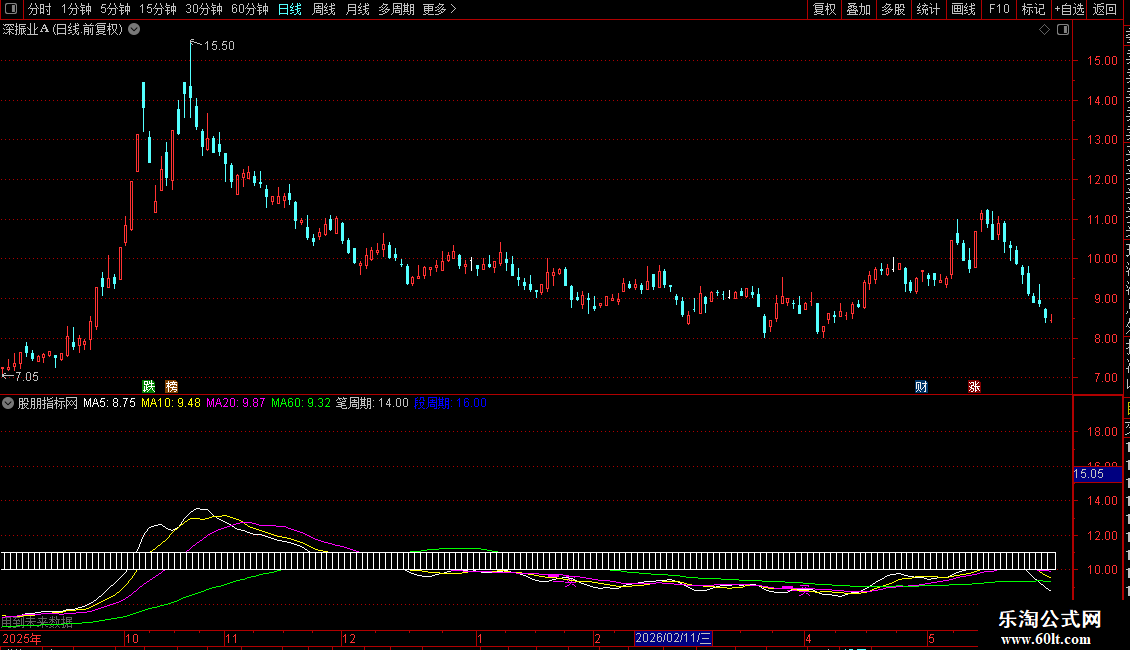The image size is (1130, 650).
Task: Click the 深振业A (日线 前复权) title
Action: (63, 29)
